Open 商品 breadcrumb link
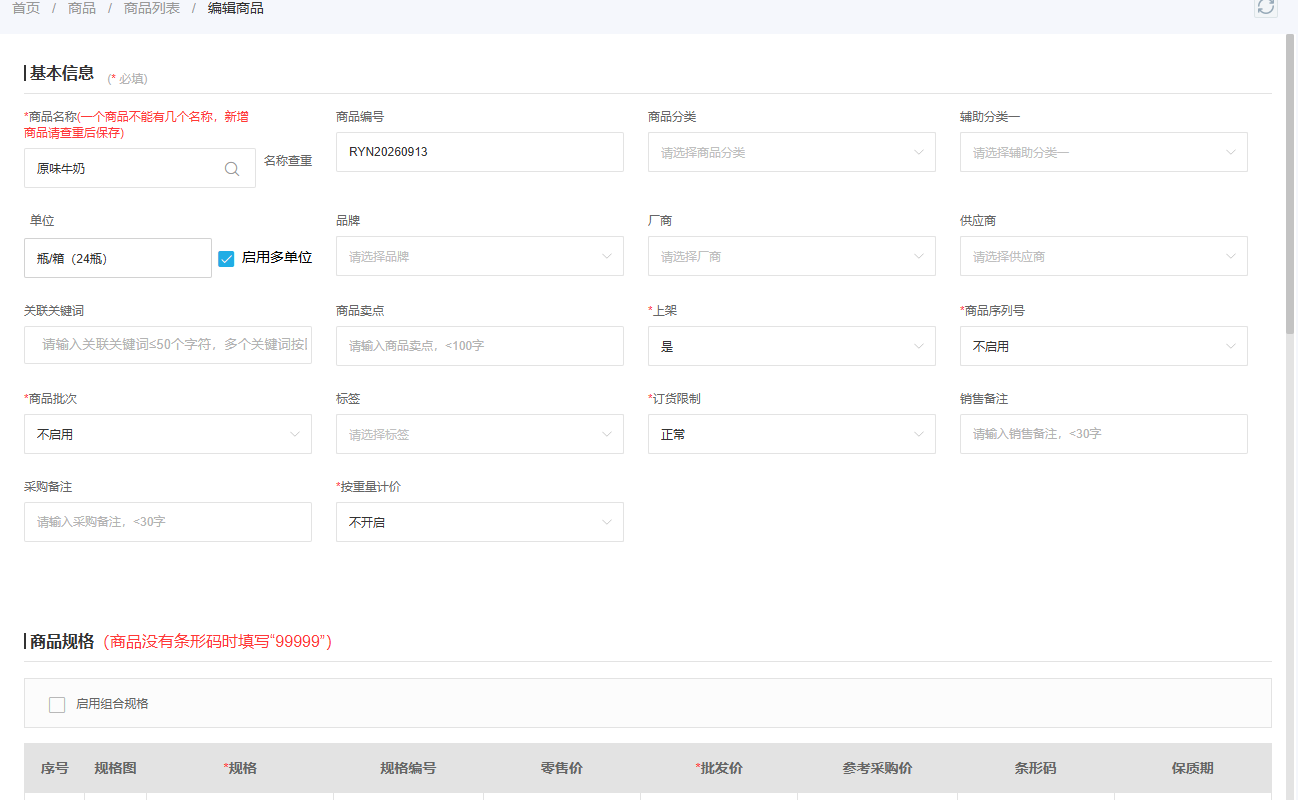This screenshot has width=1298, height=800. click(82, 8)
